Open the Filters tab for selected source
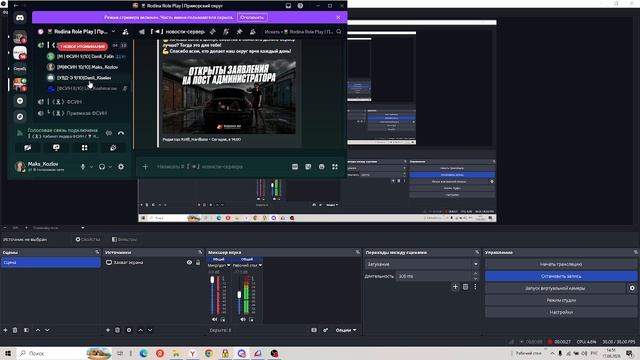The height and width of the screenshot is (360, 640). tap(124, 239)
